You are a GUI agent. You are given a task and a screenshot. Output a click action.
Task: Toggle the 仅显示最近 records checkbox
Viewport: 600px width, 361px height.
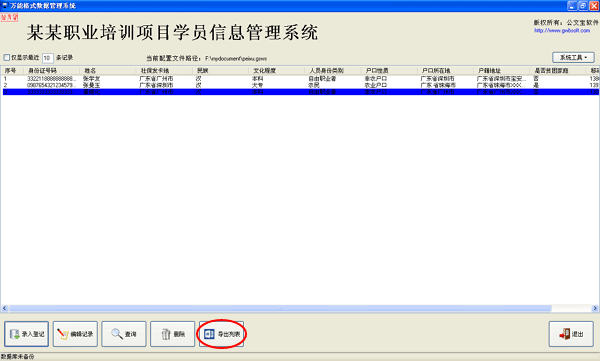tap(7, 57)
